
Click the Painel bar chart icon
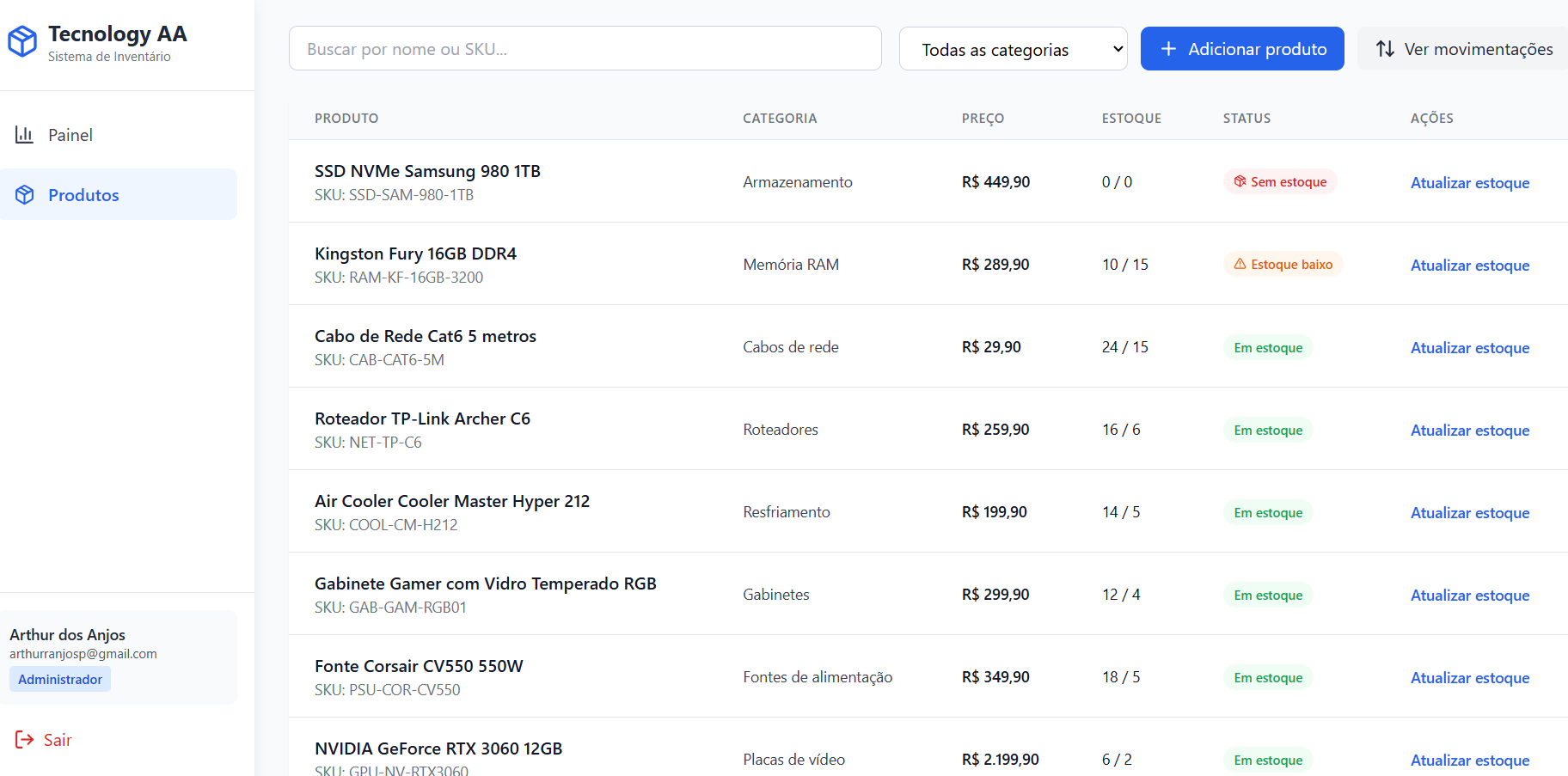click(24, 135)
